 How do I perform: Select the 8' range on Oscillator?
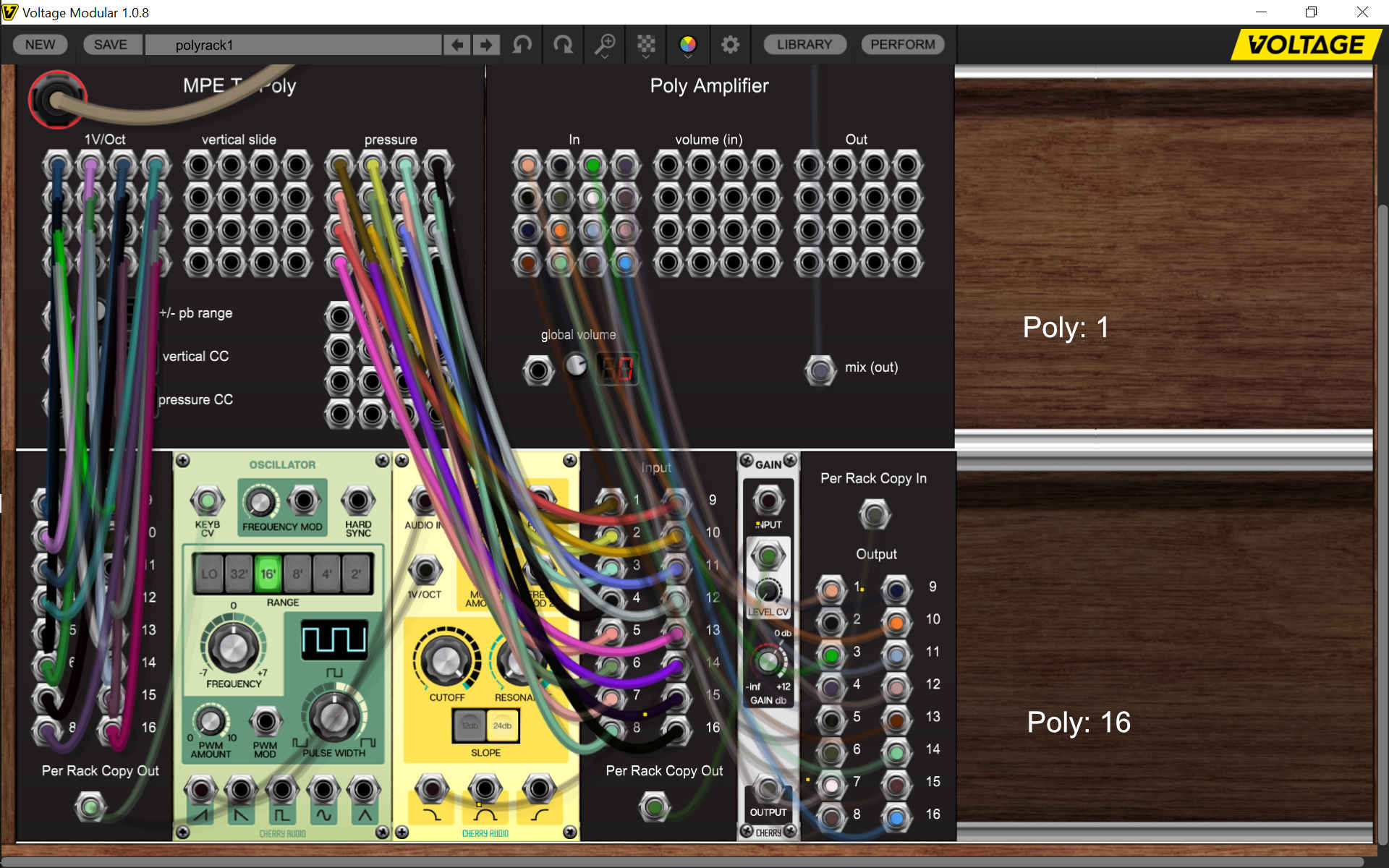pyautogui.click(x=297, y=574)
